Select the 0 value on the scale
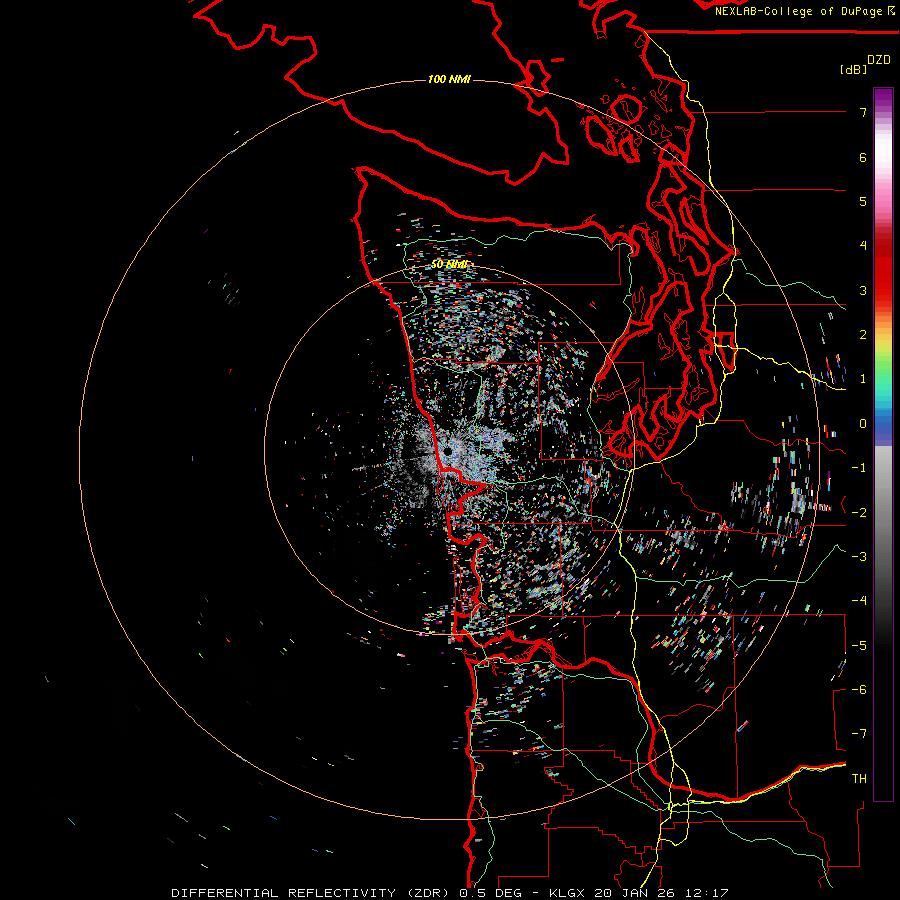 coord(863,424)
